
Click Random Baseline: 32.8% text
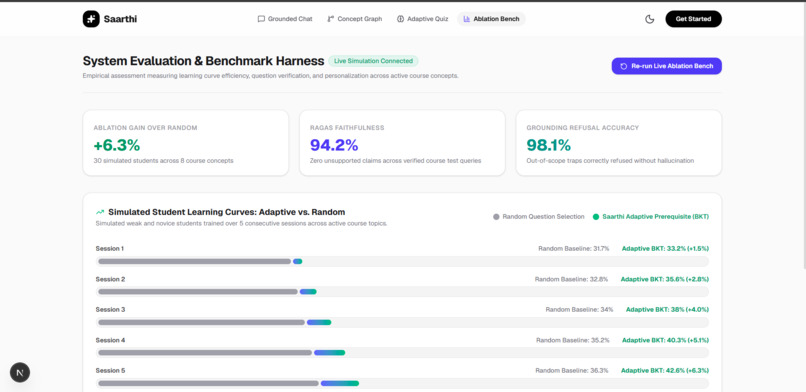click(571, 279)
